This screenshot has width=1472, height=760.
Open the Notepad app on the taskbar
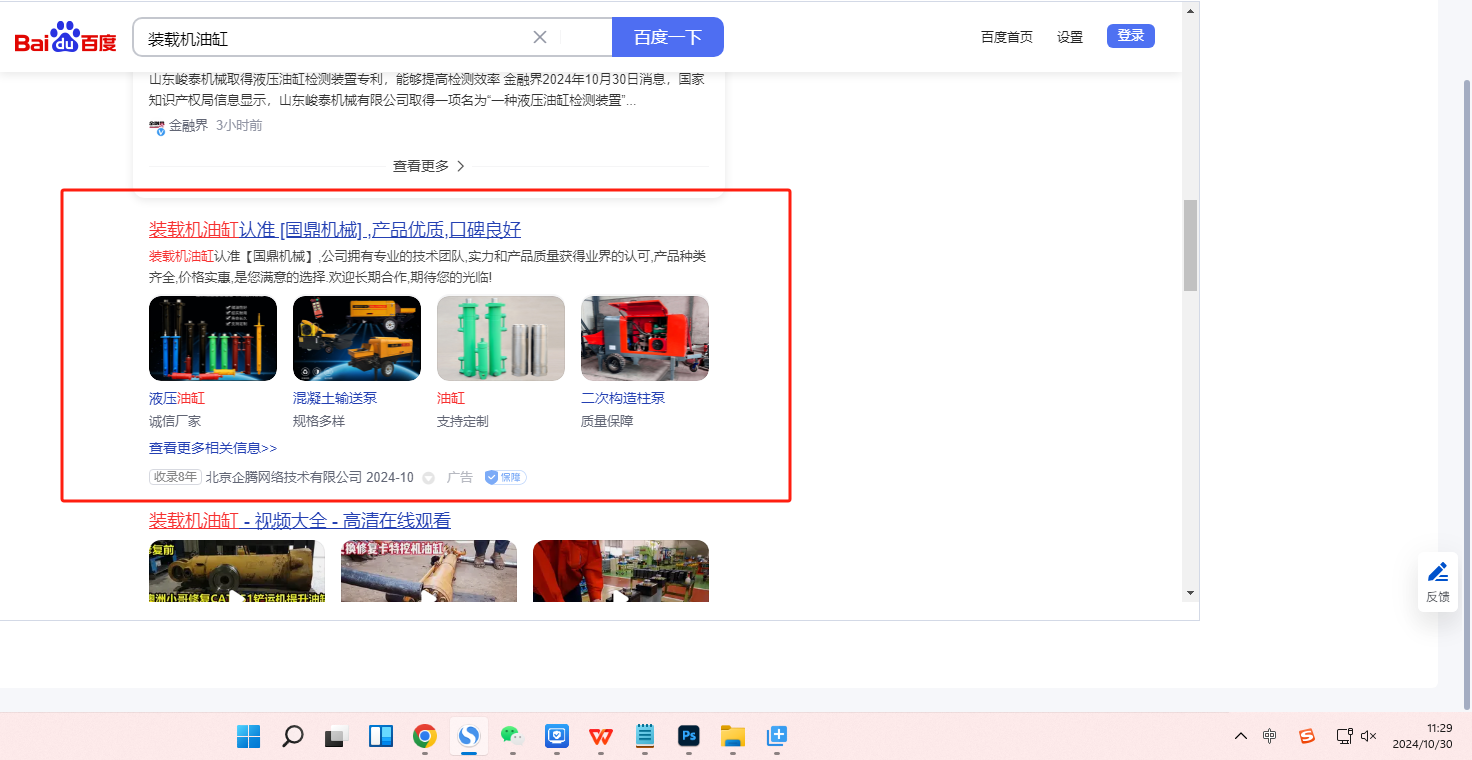tap(645, 737)
